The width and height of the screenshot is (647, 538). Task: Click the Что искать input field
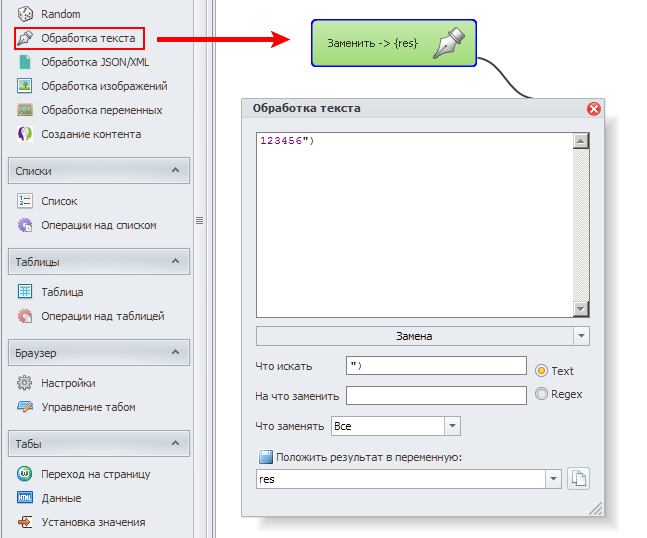tap(436, 366)
